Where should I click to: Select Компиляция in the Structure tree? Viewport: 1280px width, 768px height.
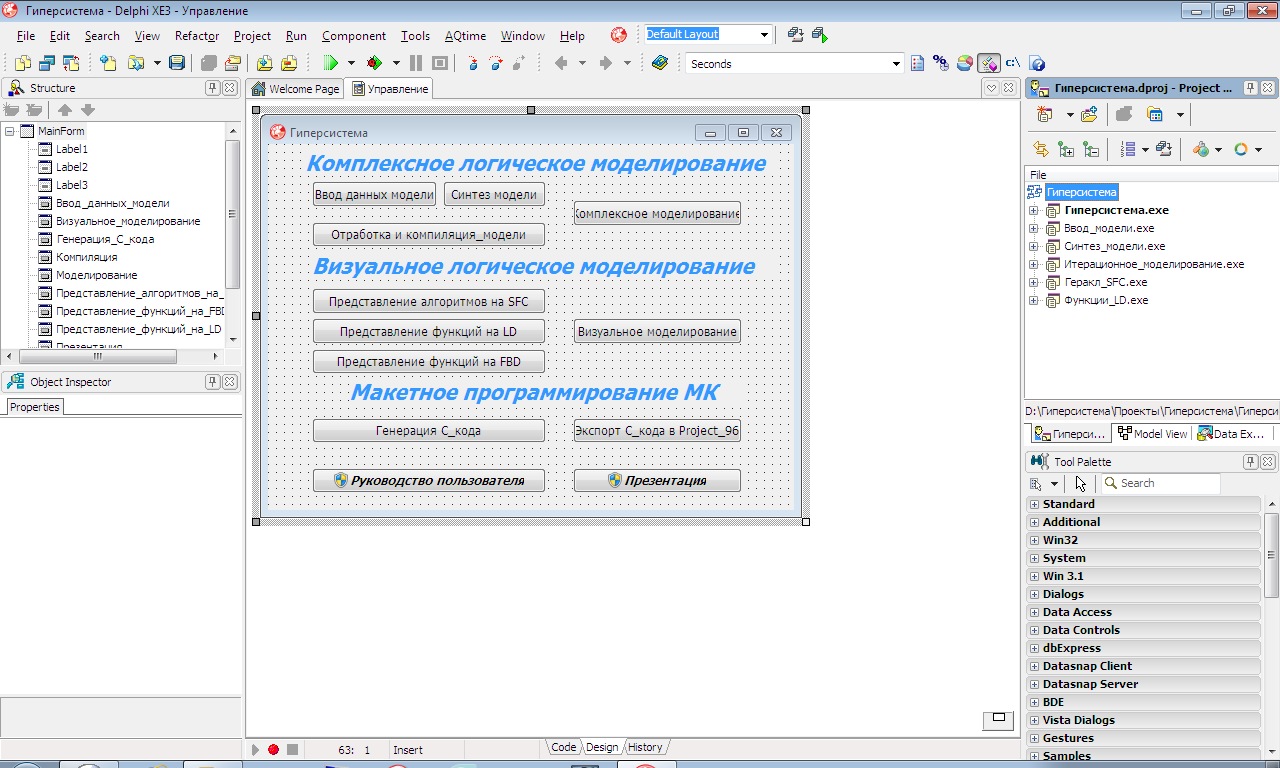(86, 257)
